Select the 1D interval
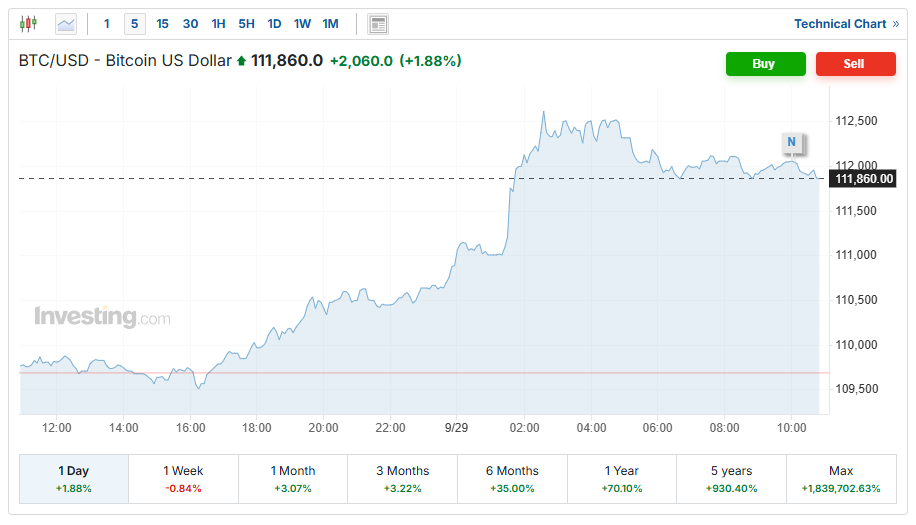 click(x=274, y=24)
